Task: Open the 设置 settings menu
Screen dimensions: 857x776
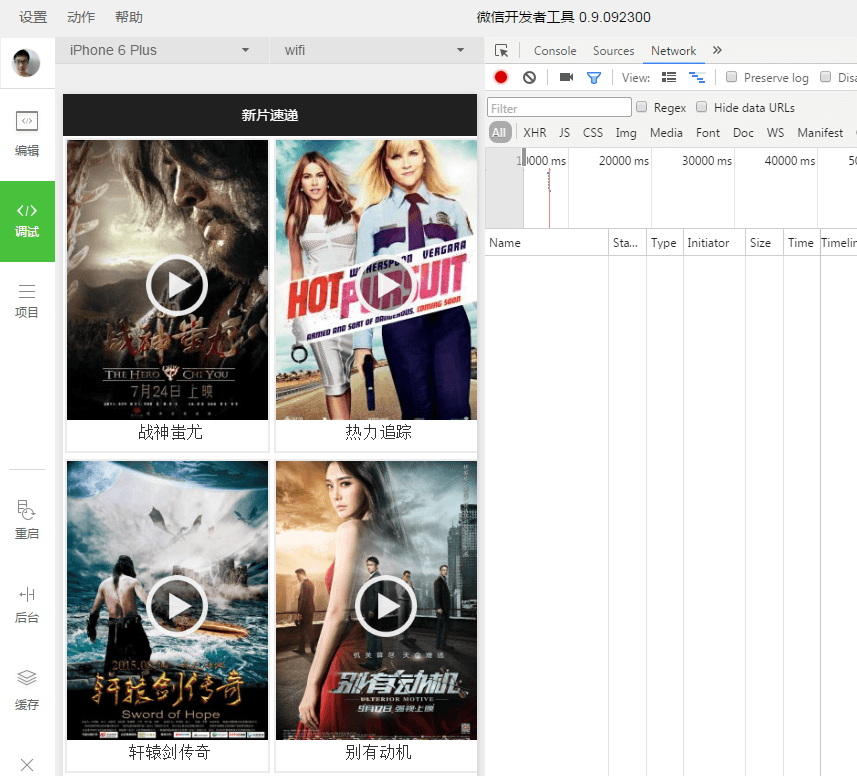Action: pos(33,17)
